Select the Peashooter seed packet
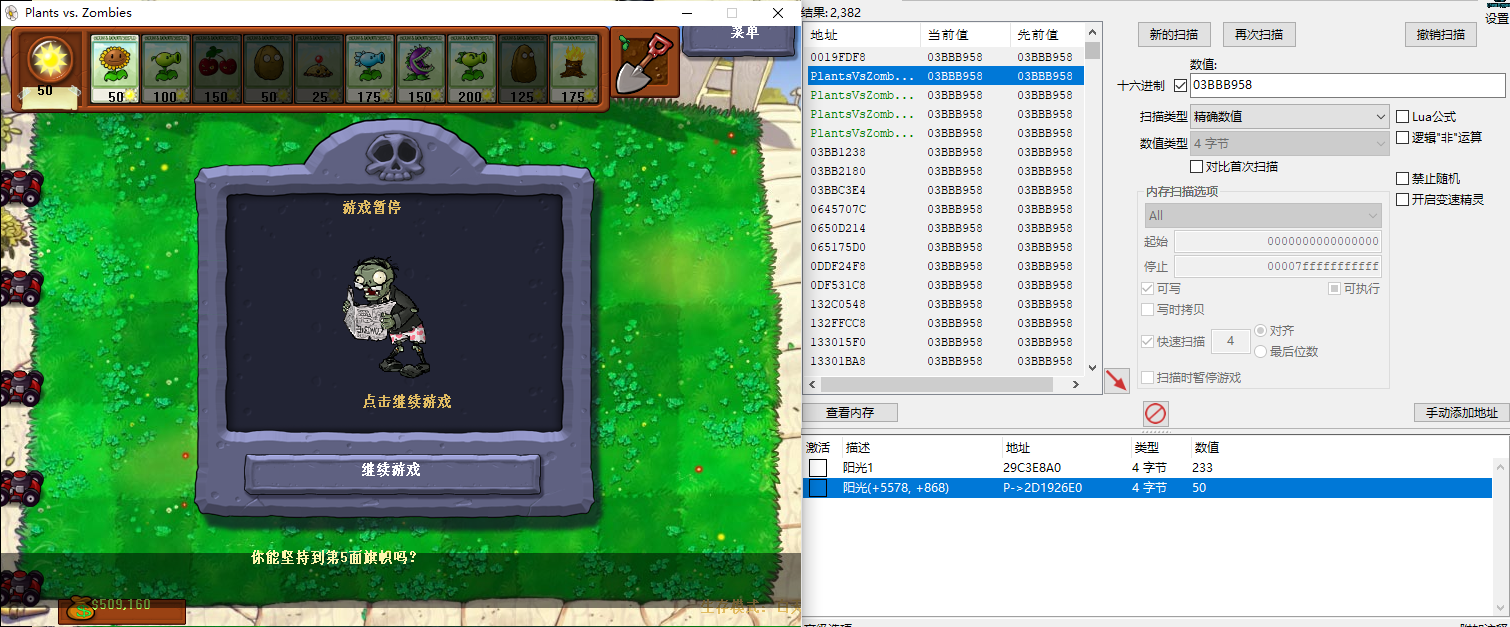Viewport: 1510px width, 627px height. 166,69
